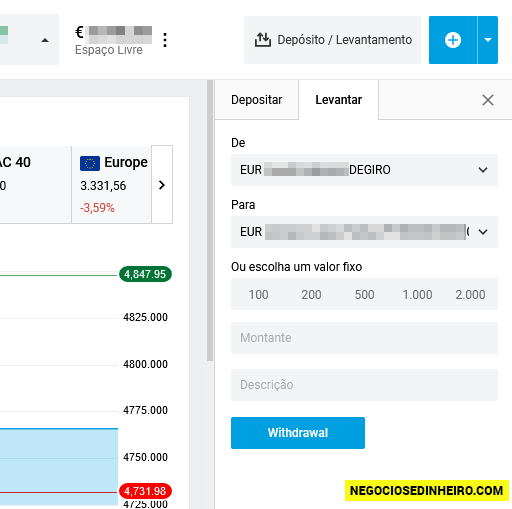Screen dimensions: 512x509
Task: Choose the fixed value 2.000
Action: coord(470,294)
